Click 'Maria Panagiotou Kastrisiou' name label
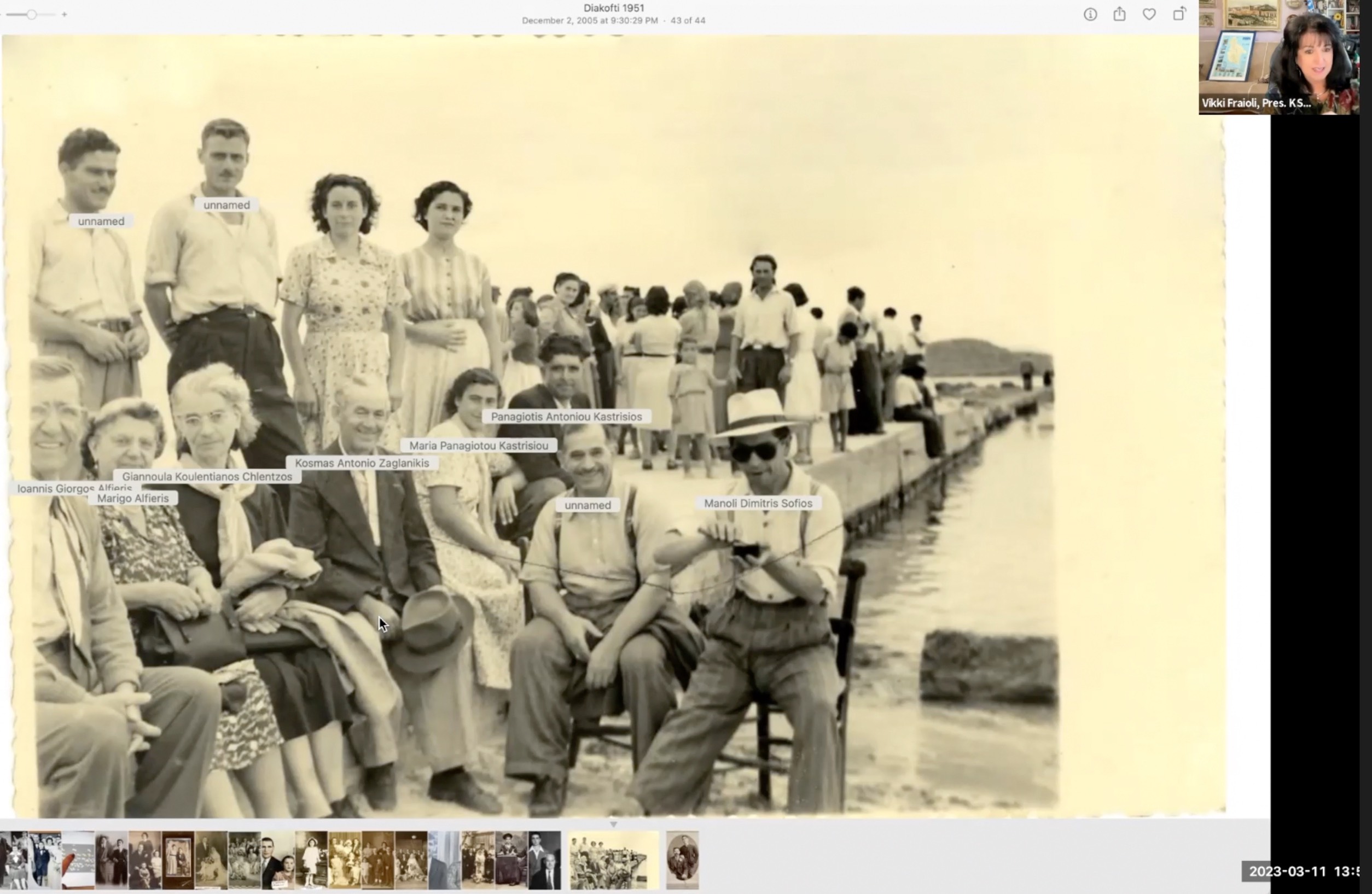Image resolution: width=1372 pixels, height=894 pixels. coord(479,446)
